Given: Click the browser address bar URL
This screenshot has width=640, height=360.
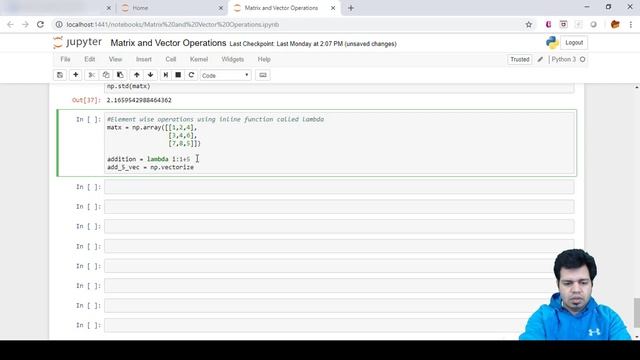Looking at the screenshot, I should click(x=173, y=24).
